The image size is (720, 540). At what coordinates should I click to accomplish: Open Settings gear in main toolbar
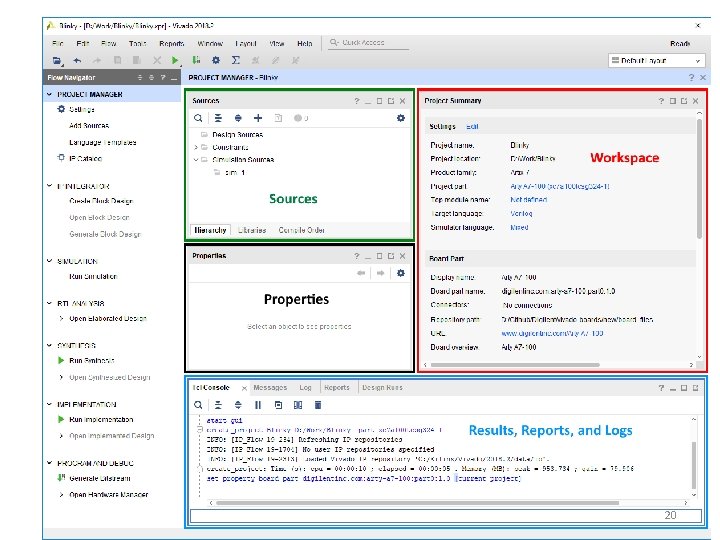click(x=216, y=60)
